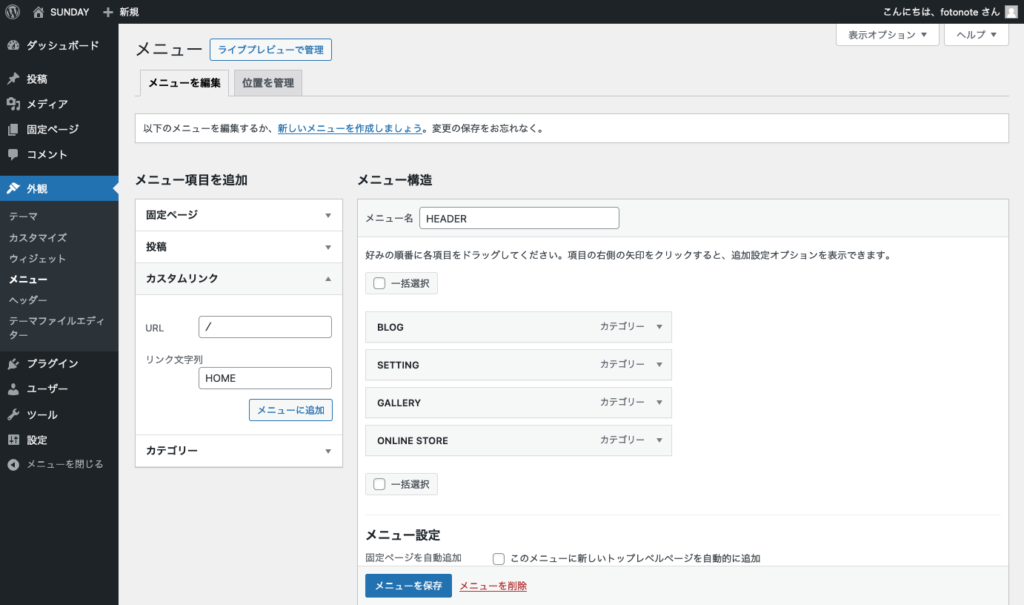Viewport: 1024px width, 605px height.
Task: Click the users person icon
Action: click(x=13, y=389)
